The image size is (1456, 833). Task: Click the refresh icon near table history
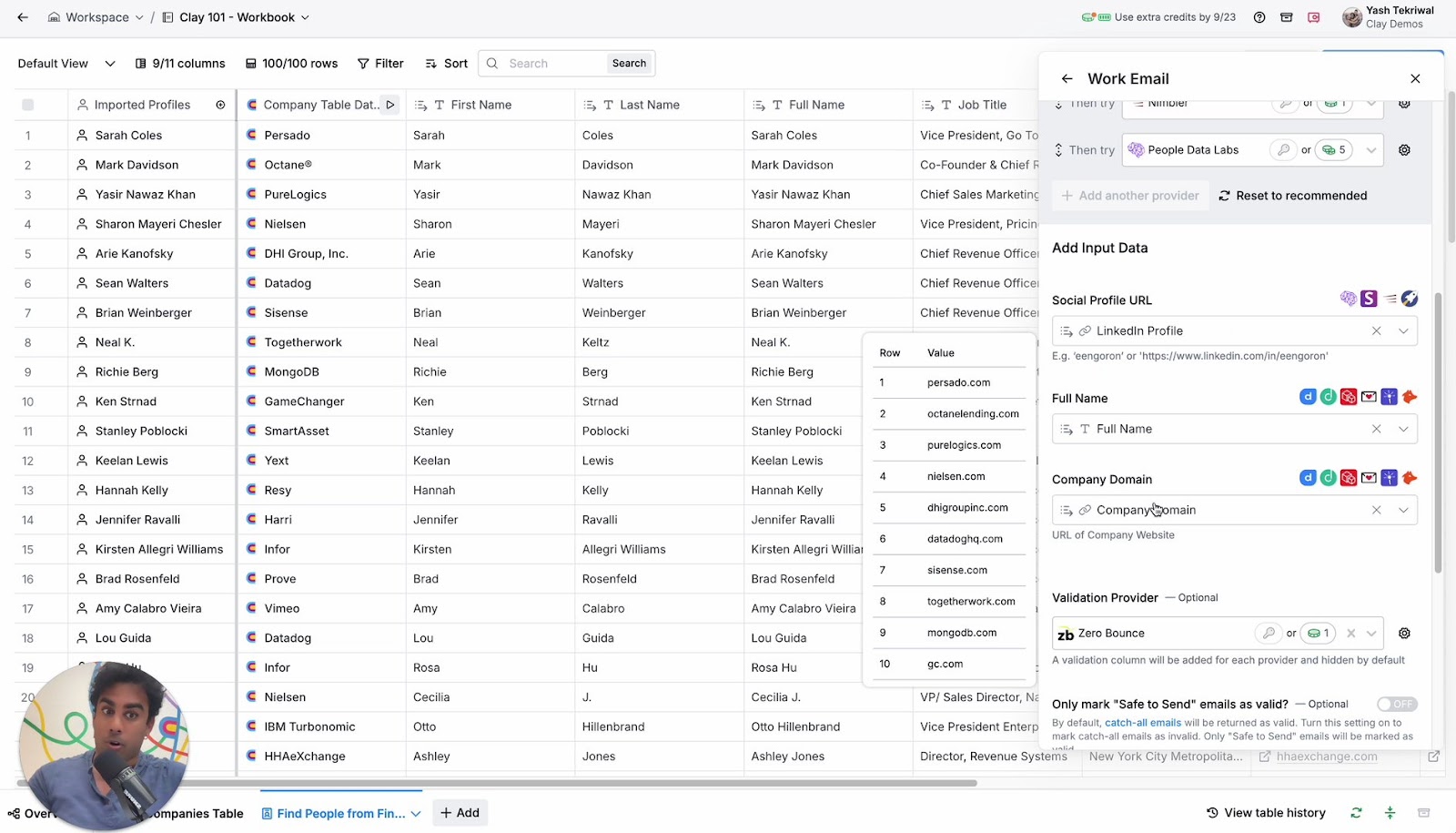pyautogui.click(x=1356, y=813)
